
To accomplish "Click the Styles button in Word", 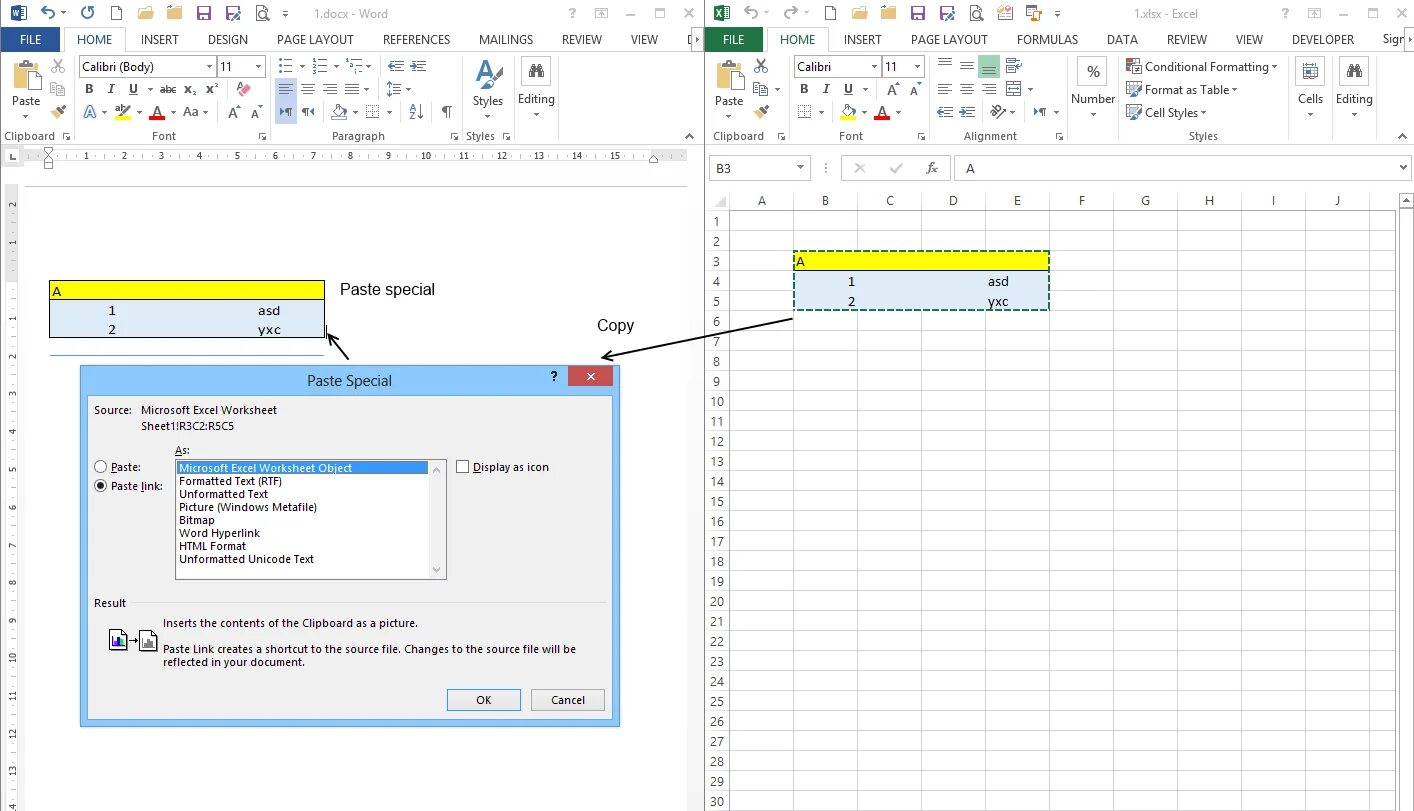I will [x=488, y=88].
